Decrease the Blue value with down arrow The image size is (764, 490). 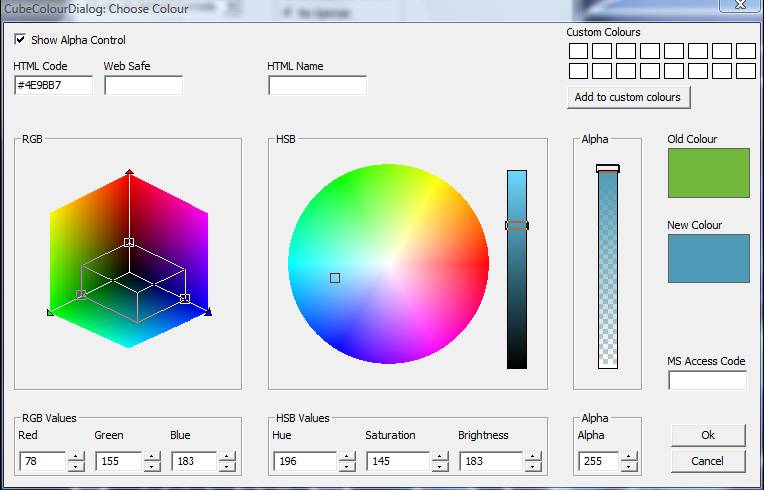coord(227,466)
